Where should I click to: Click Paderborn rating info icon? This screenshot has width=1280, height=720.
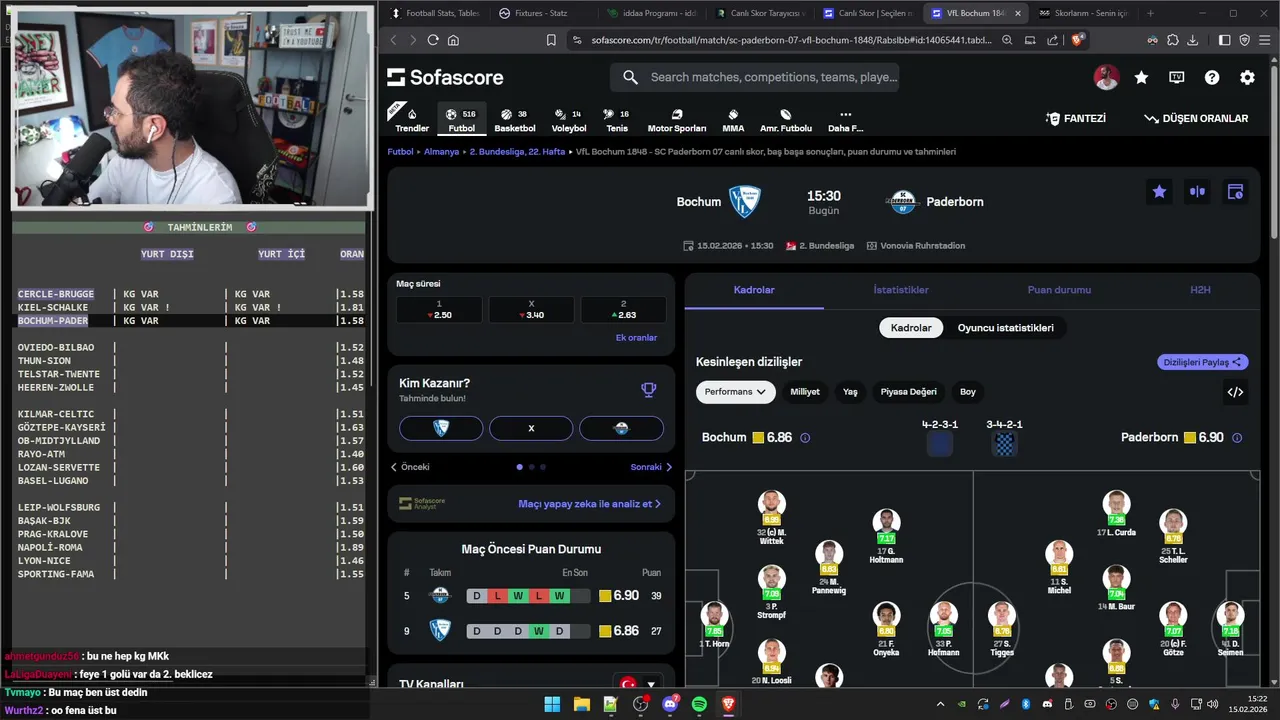tap(1237, 438)
